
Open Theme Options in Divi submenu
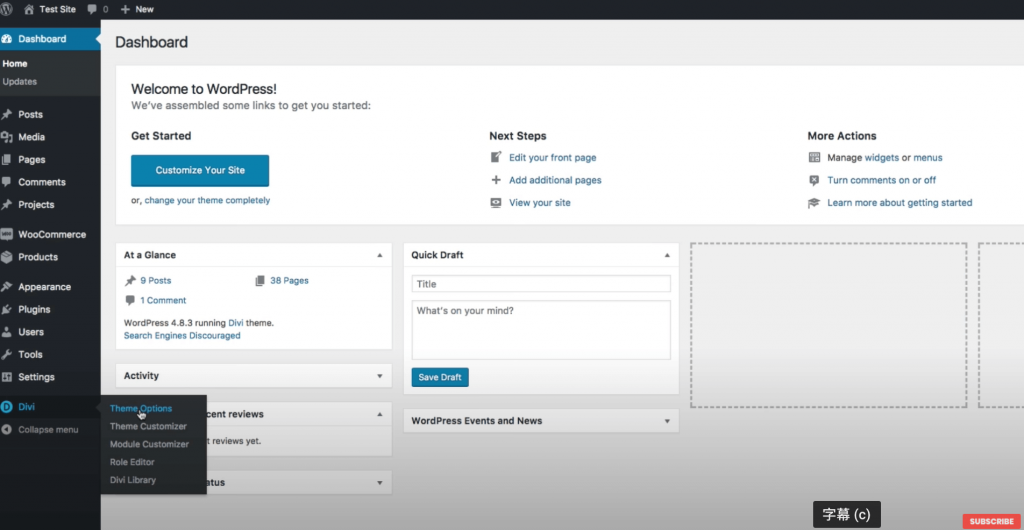141,409
